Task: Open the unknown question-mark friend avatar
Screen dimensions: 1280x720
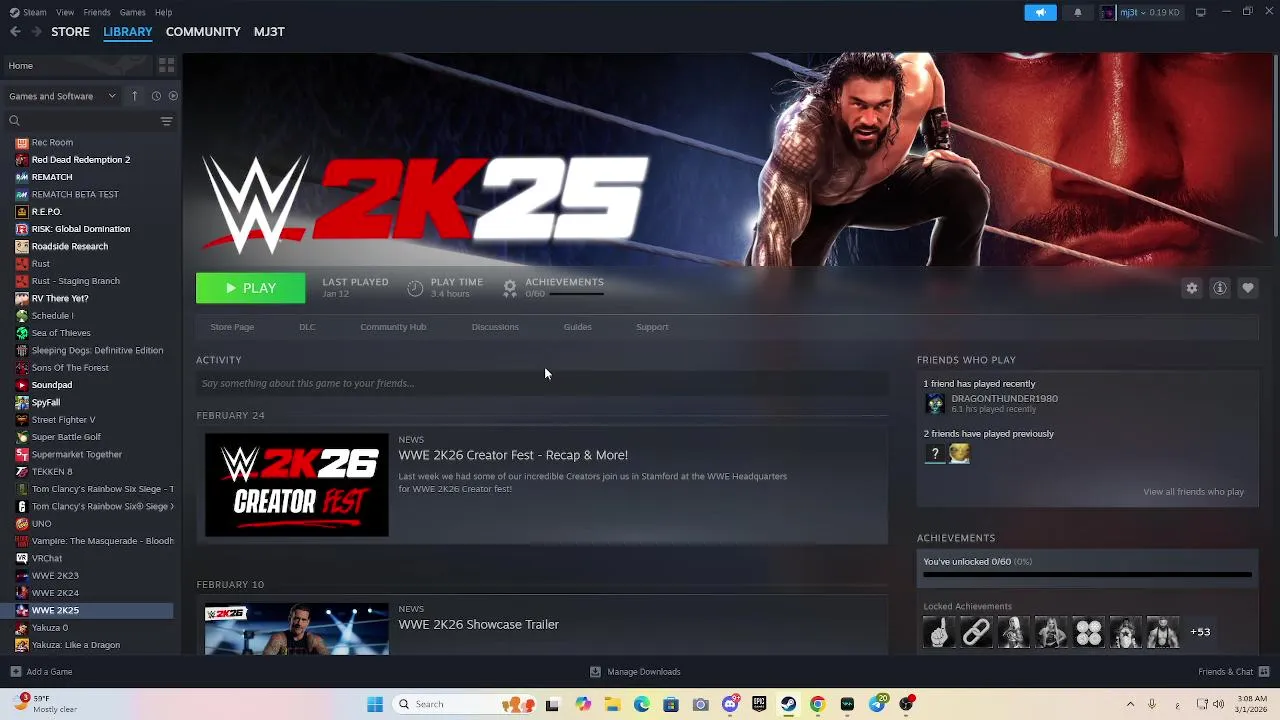Action: pos(935,454)
